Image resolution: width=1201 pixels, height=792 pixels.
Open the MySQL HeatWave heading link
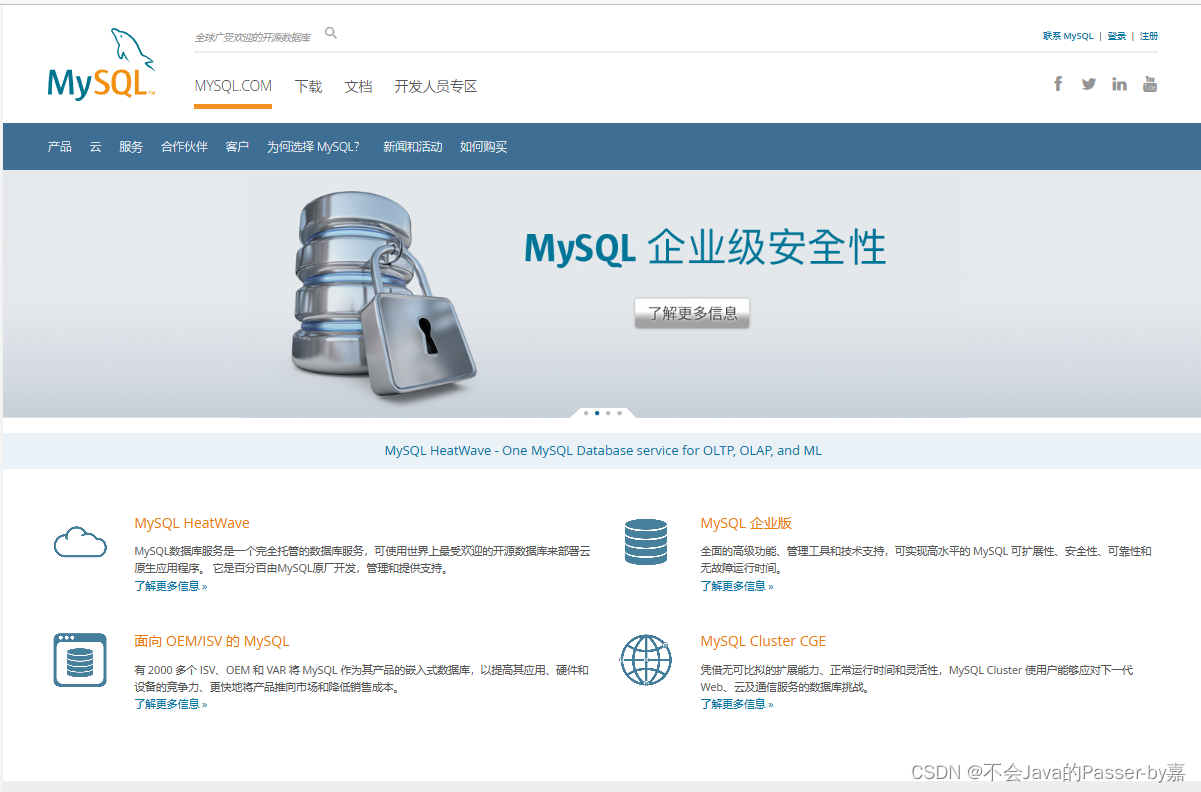click(192, 523)
